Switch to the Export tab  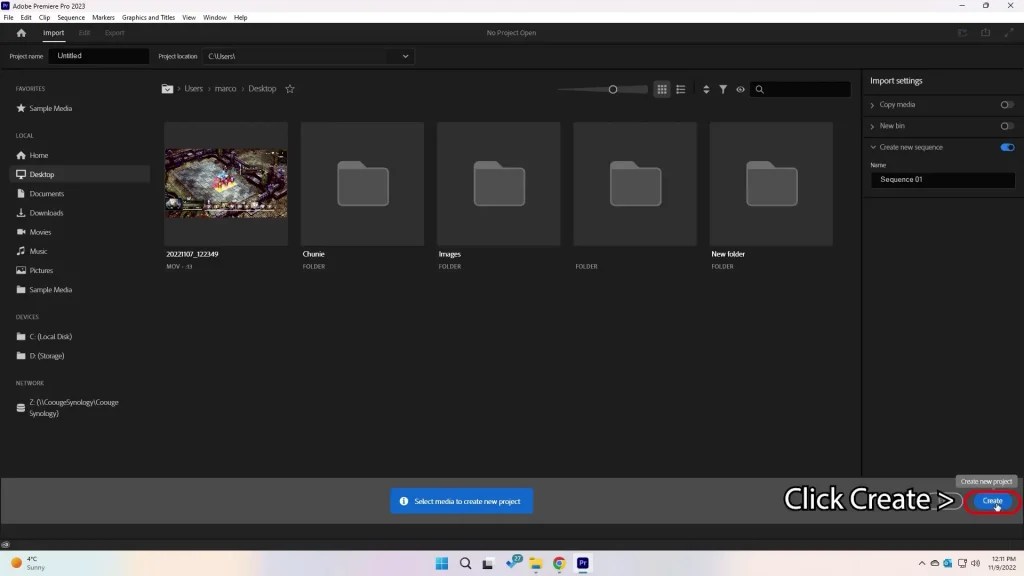114,32
